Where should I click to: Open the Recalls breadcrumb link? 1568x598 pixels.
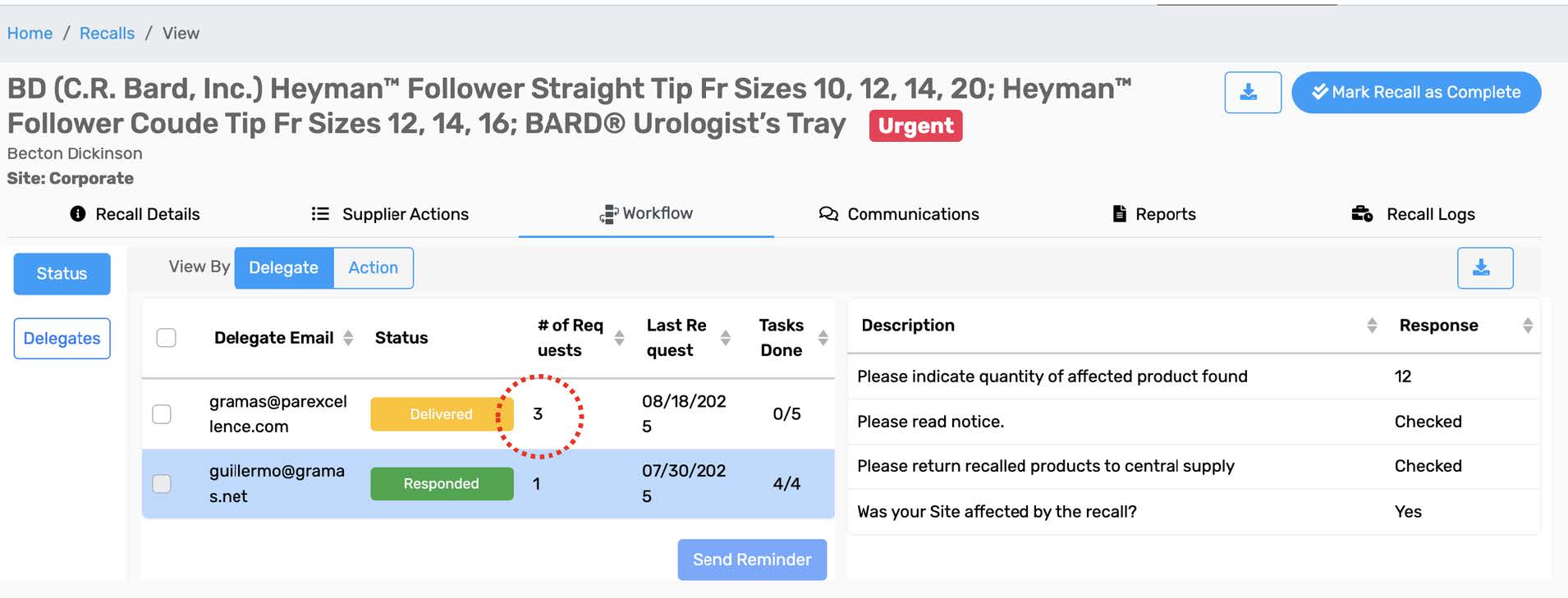tap(107, 33)
